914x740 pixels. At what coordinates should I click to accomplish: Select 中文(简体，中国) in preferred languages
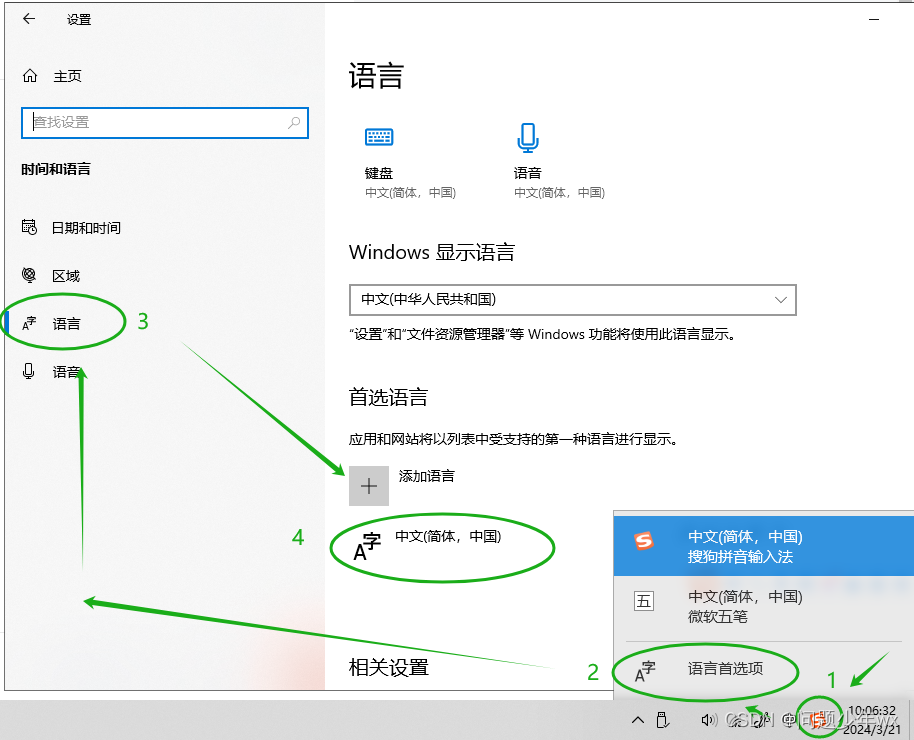[x=448, y=536]
